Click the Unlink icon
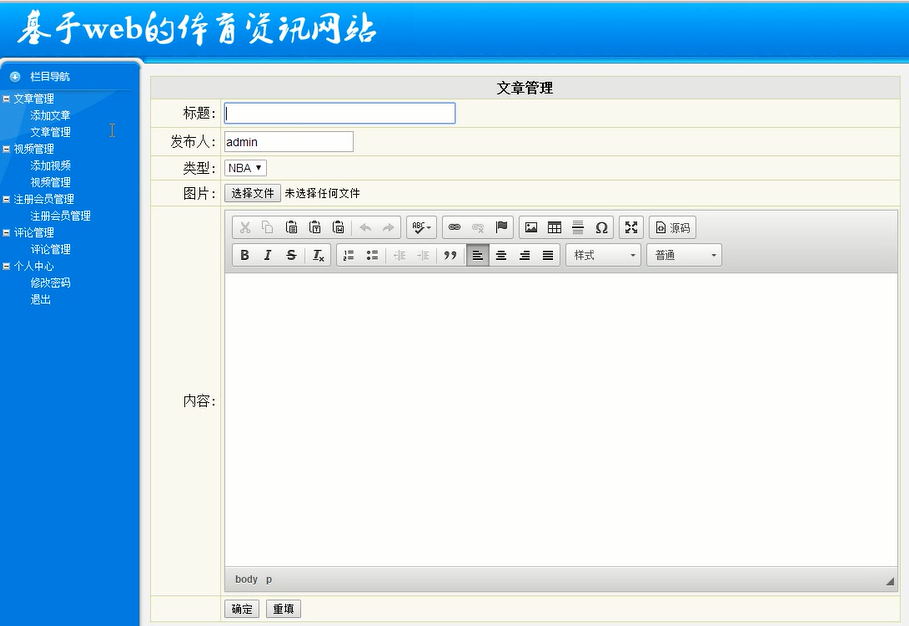909x626 pixels. (x=478, y=227)
